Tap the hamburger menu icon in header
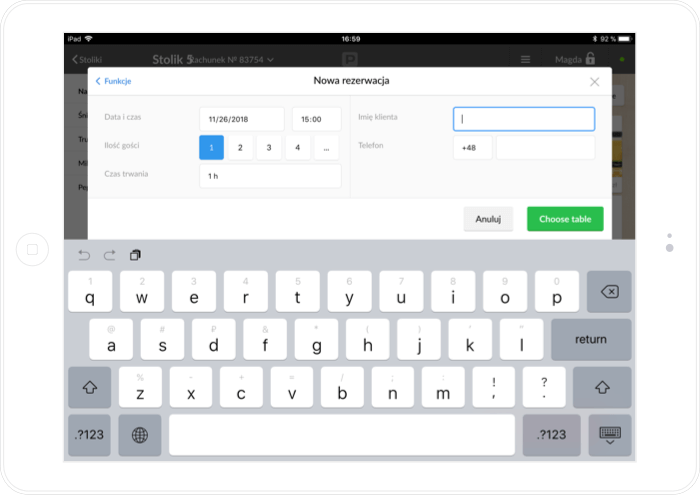 525,59
